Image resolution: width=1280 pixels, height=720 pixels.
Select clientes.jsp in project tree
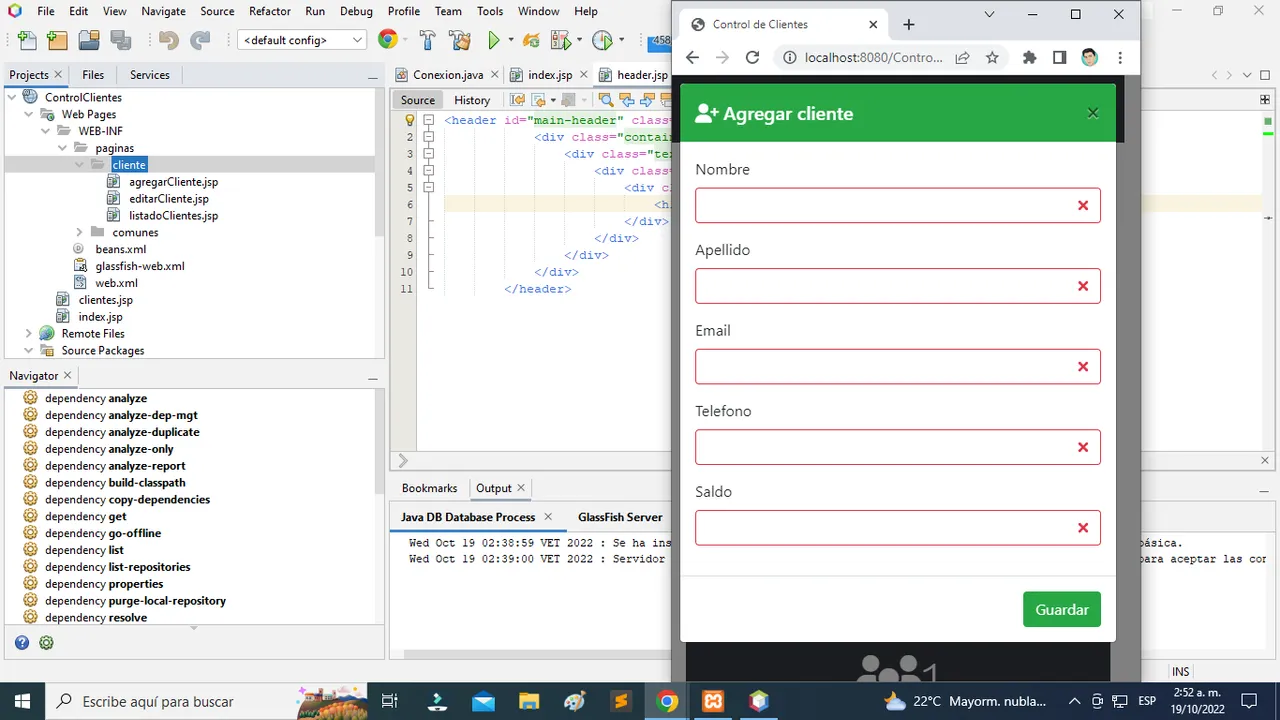105,300
